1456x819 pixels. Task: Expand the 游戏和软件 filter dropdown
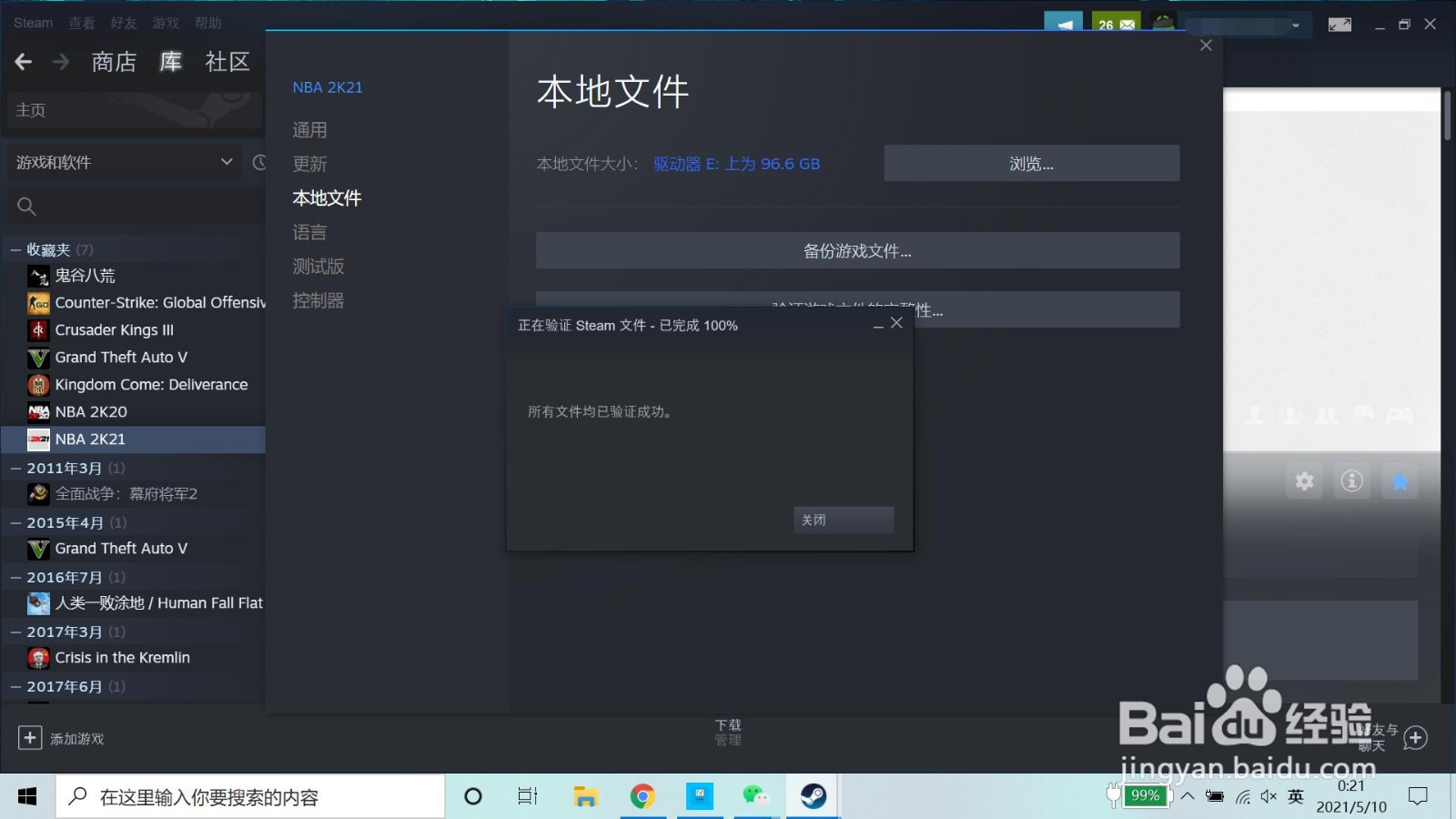[x=124, y=162]
